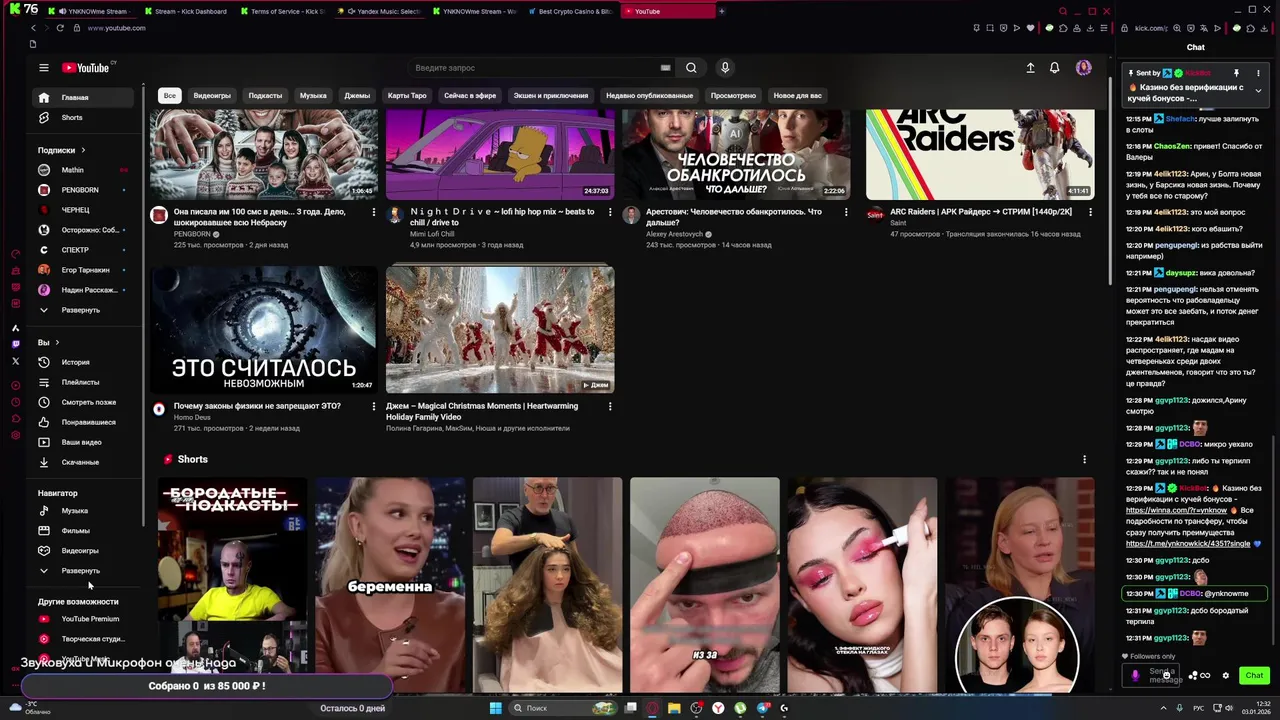Viewport: 1280px width, 720px height.
Task: Select the 'Джемы' filter chip
Action: pos(357,96)
